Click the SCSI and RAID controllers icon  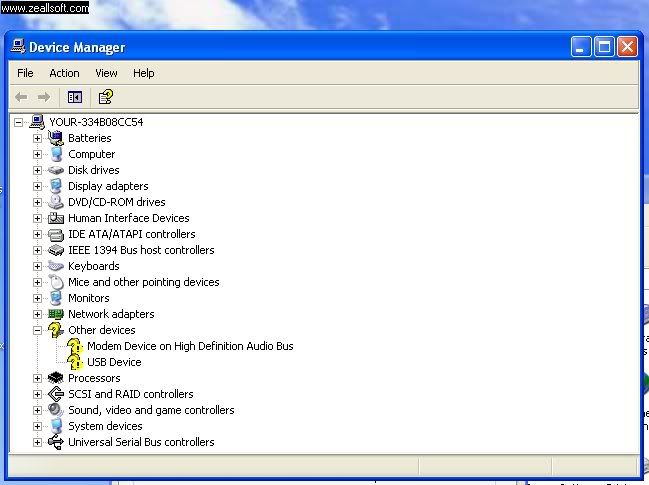56,394
